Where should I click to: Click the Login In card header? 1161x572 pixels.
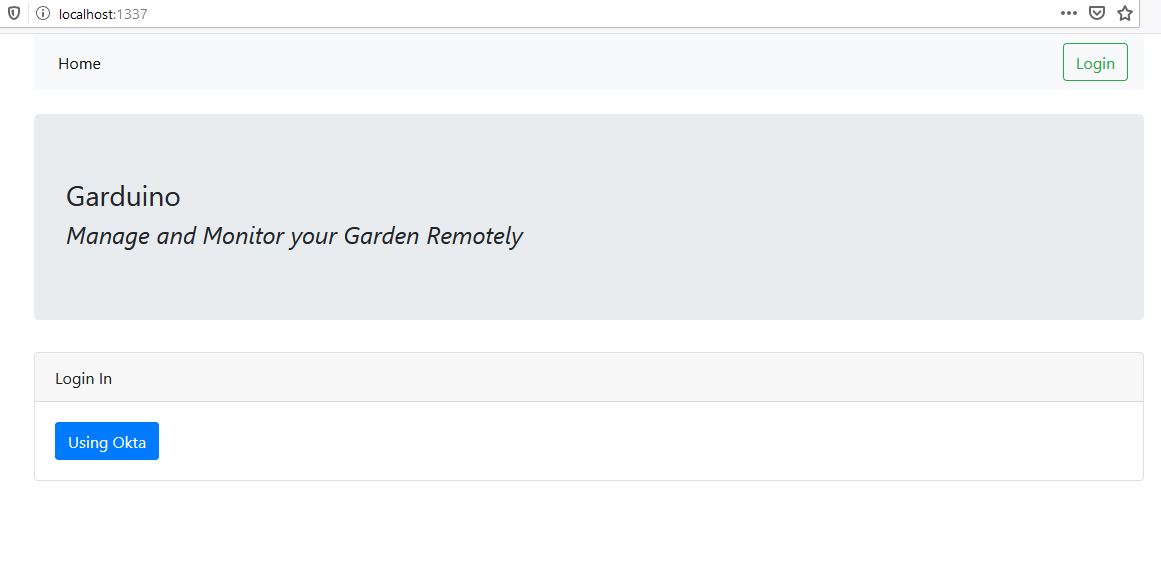[x=84, y=379]
